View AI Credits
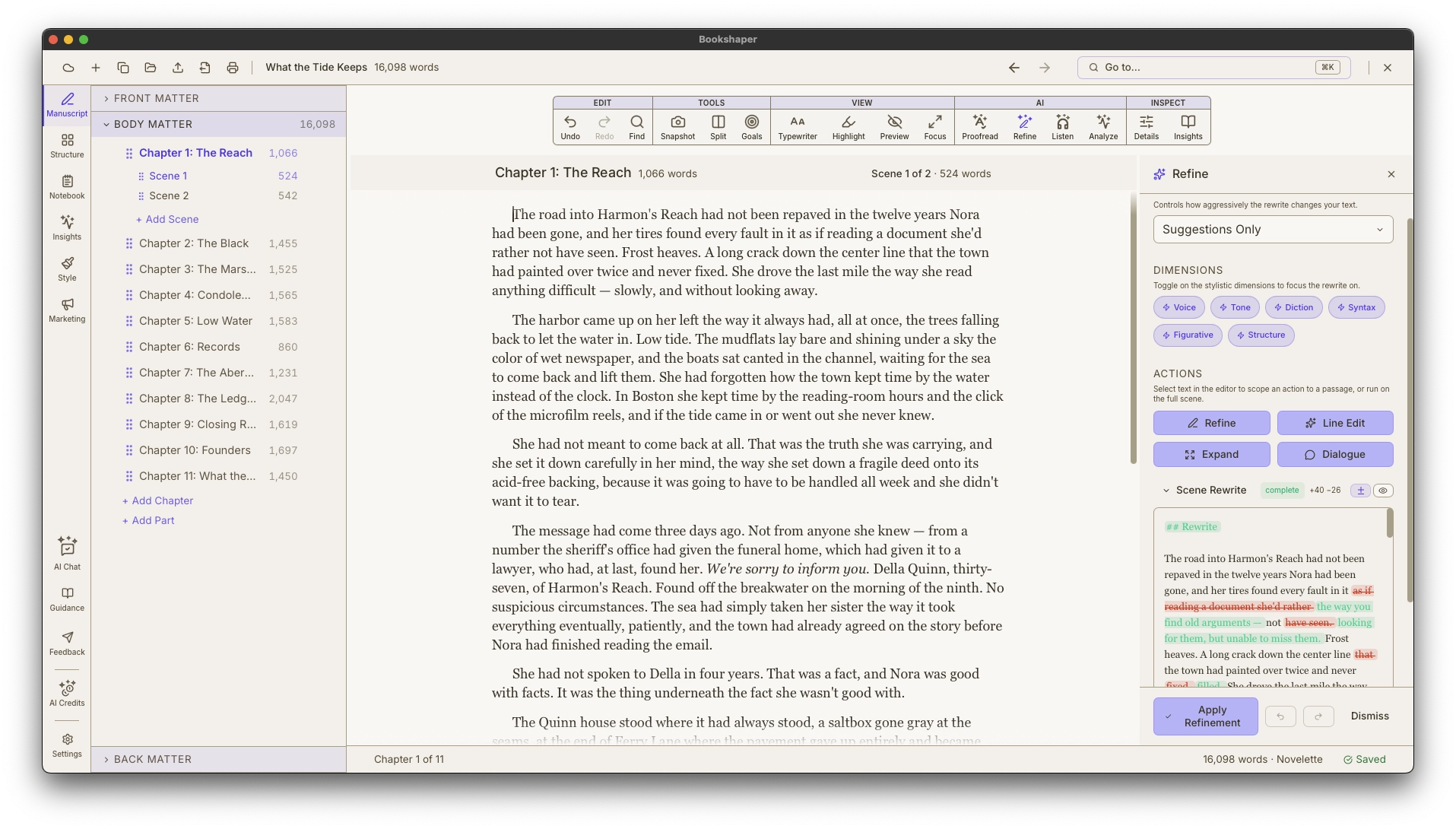 tap(67, 694)
